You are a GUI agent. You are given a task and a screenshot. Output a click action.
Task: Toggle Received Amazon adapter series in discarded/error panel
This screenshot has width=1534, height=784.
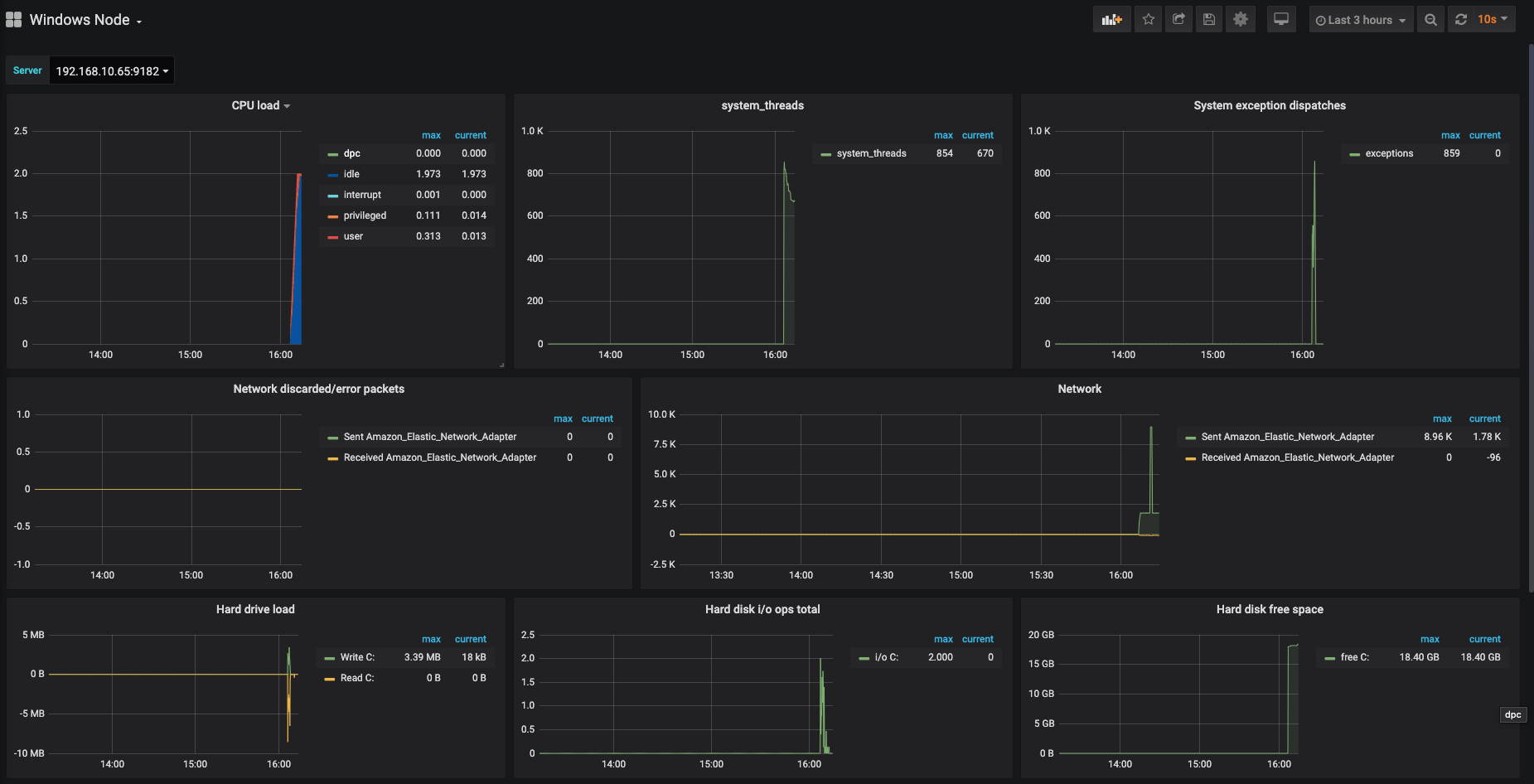point(440,457)
